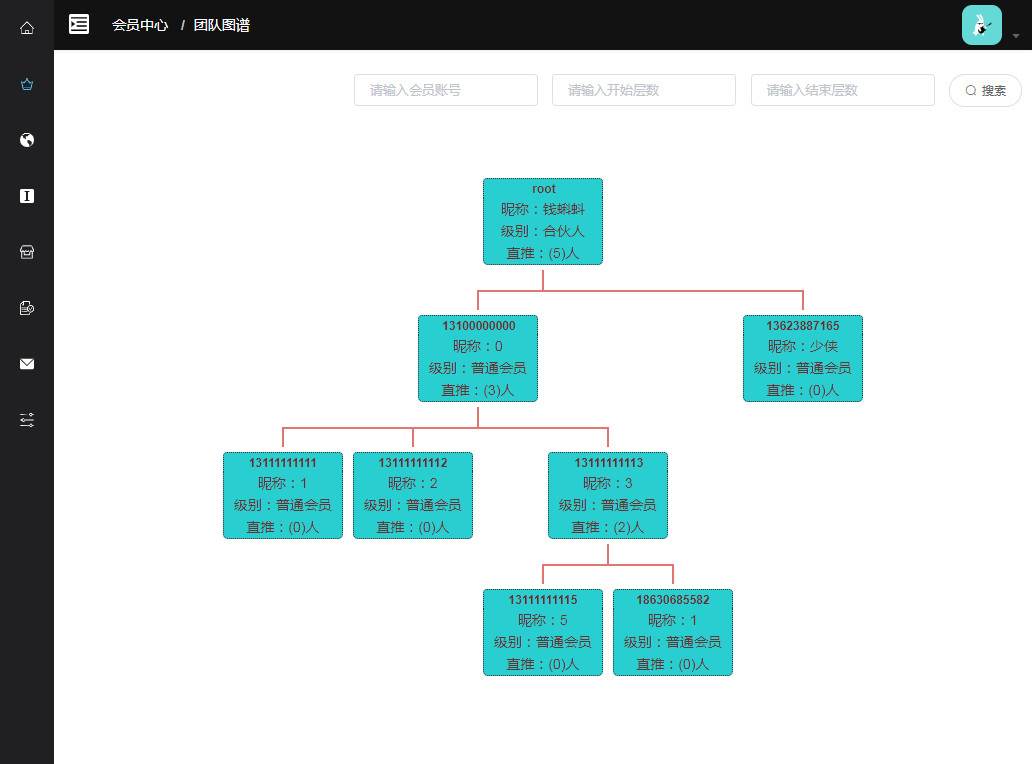Screen dimensions: 1032x764
Task: Focus the 请输入会员账号 input field
Action: point(445,90)
